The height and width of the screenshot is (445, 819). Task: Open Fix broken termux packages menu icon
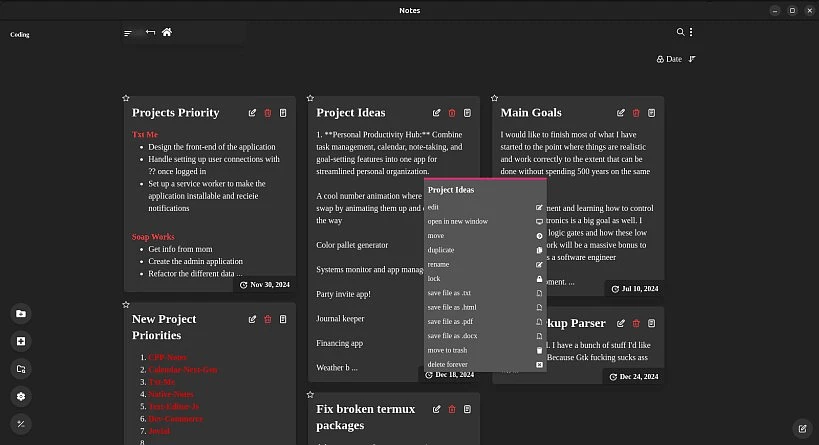pos(467,409)
